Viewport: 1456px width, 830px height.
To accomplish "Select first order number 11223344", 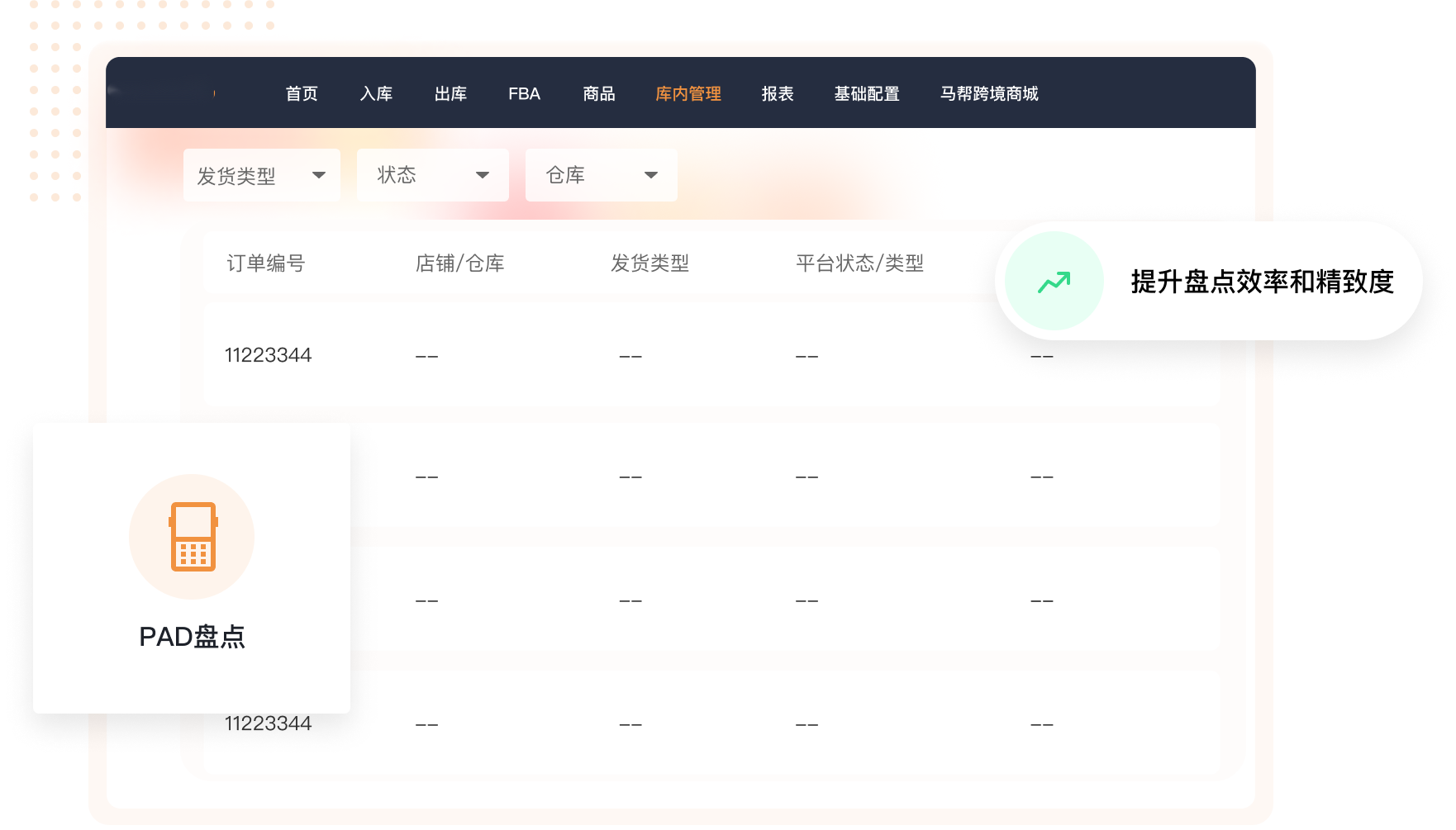I will pos(268,355).
